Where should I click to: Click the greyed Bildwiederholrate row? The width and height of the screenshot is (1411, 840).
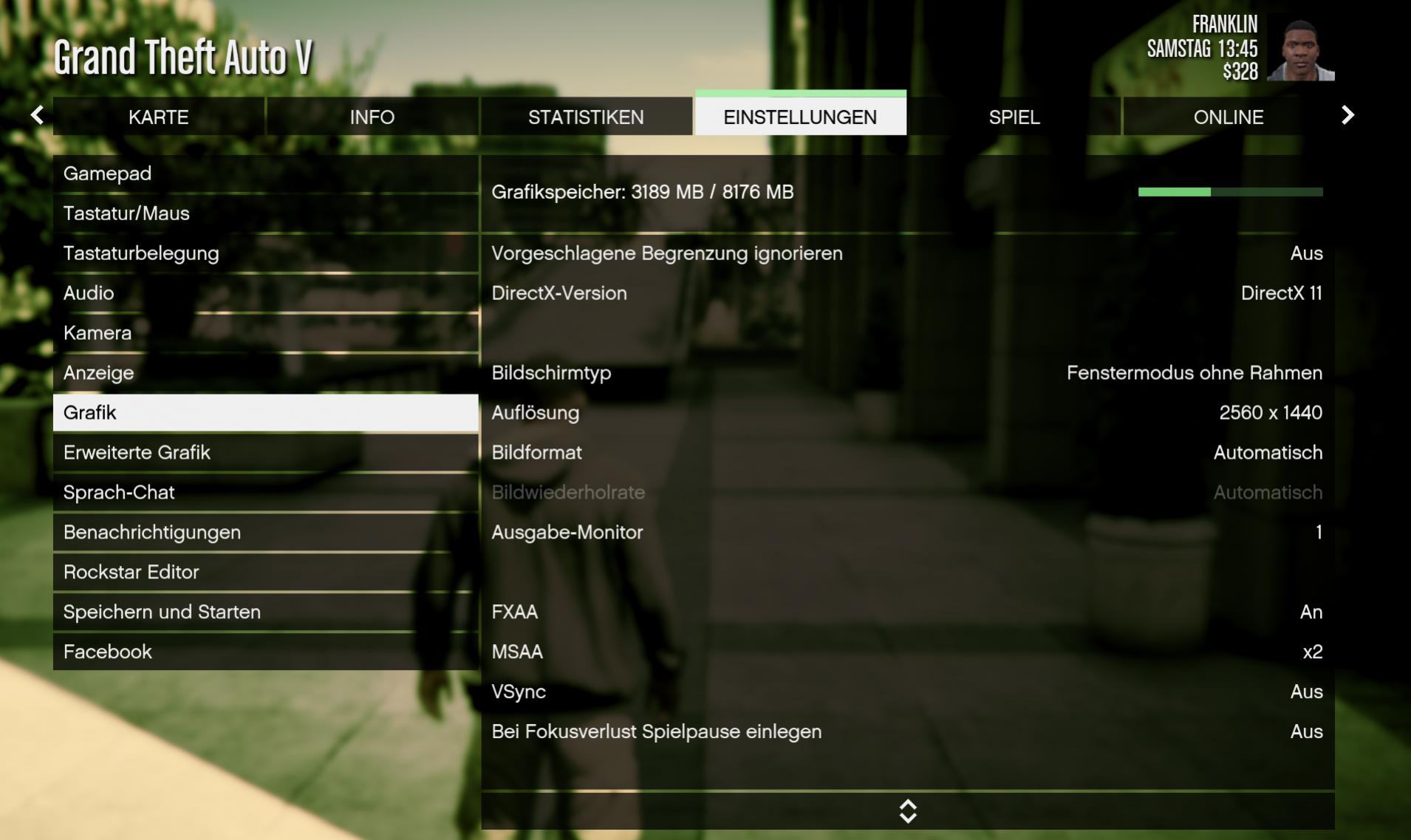(908, 493)
